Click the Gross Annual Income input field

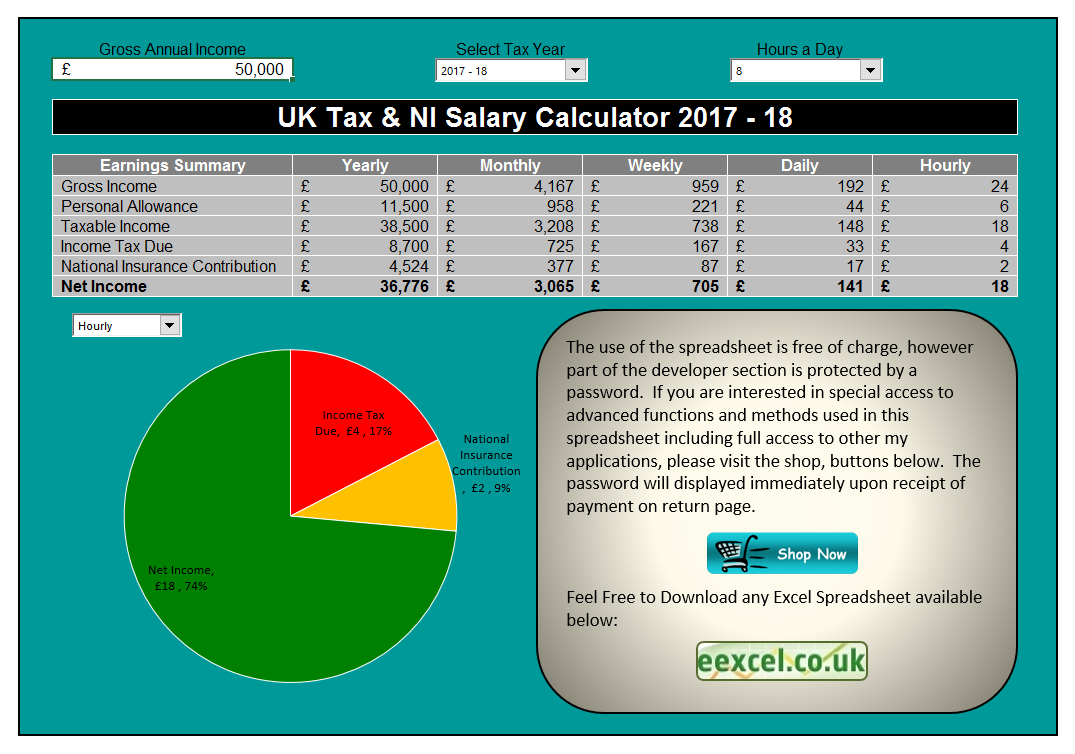click(172, 69)
